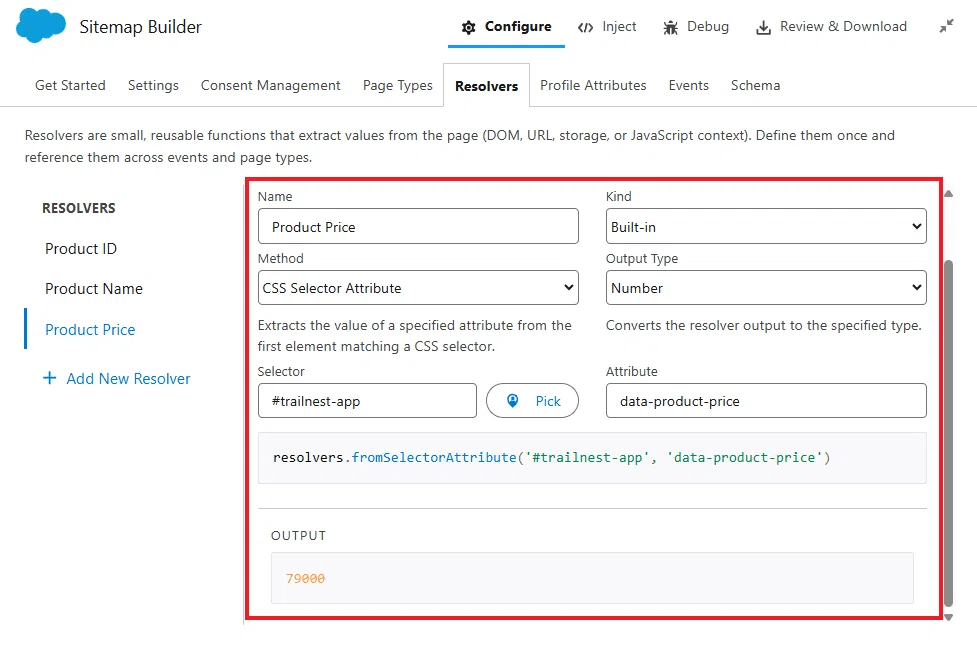This screenshot has width=977, height=658.
Task: Click the location pin icon in Pick button
Action: point(513,401)
